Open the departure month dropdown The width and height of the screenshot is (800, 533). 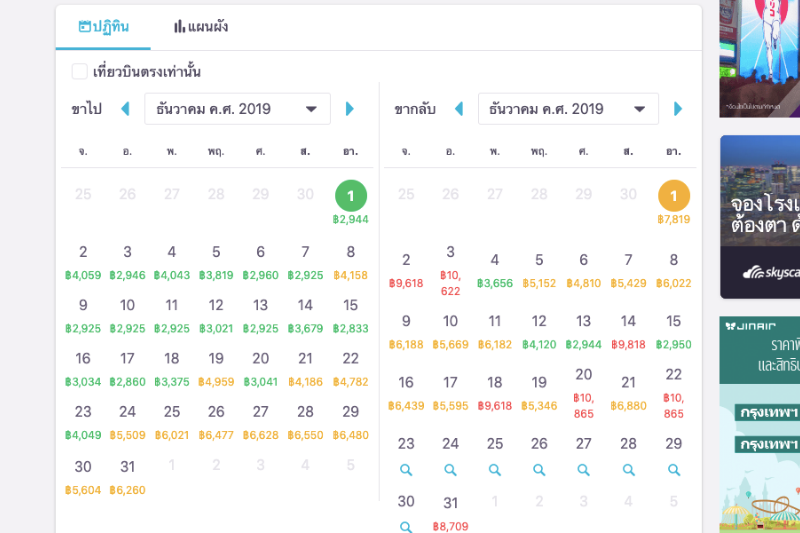pyautogui.click(x=237, y=109)
